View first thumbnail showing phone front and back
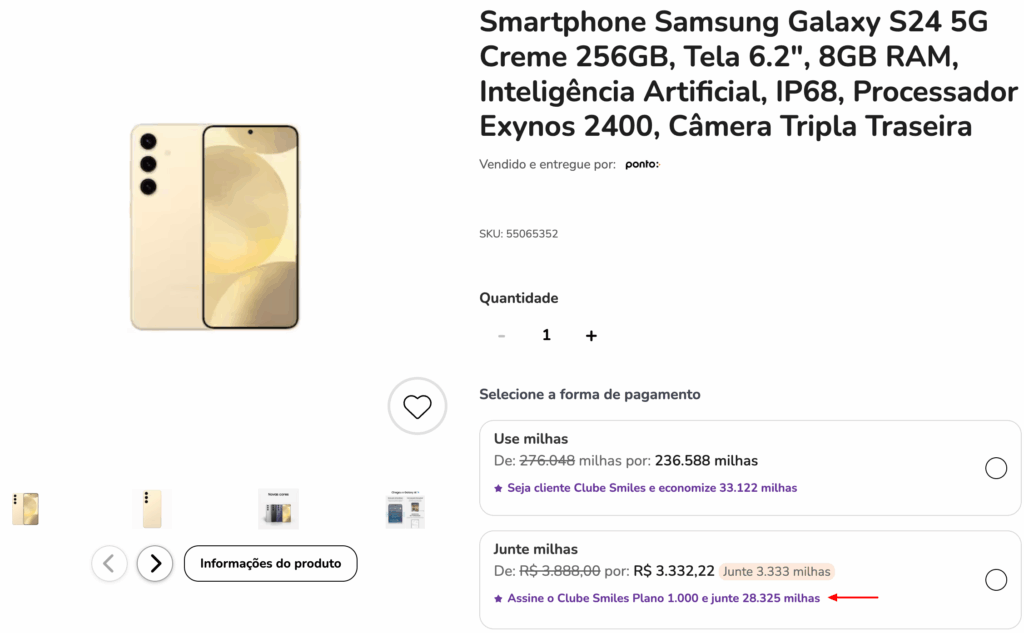 click(25, 508)
